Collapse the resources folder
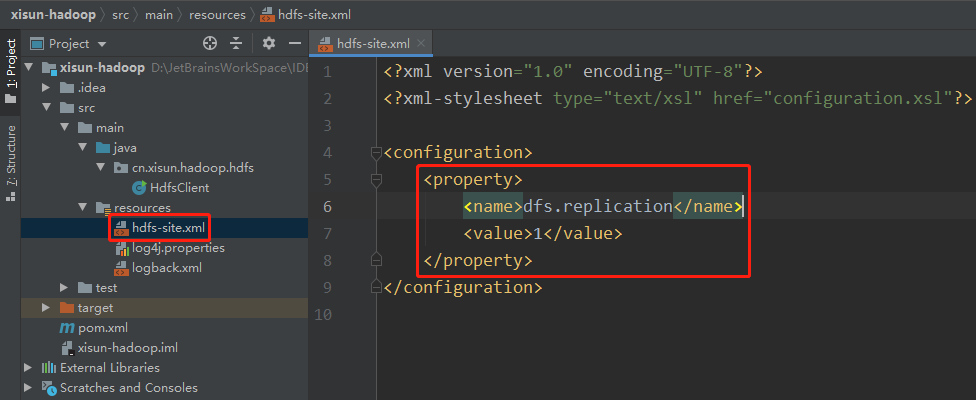 [83, 207]
